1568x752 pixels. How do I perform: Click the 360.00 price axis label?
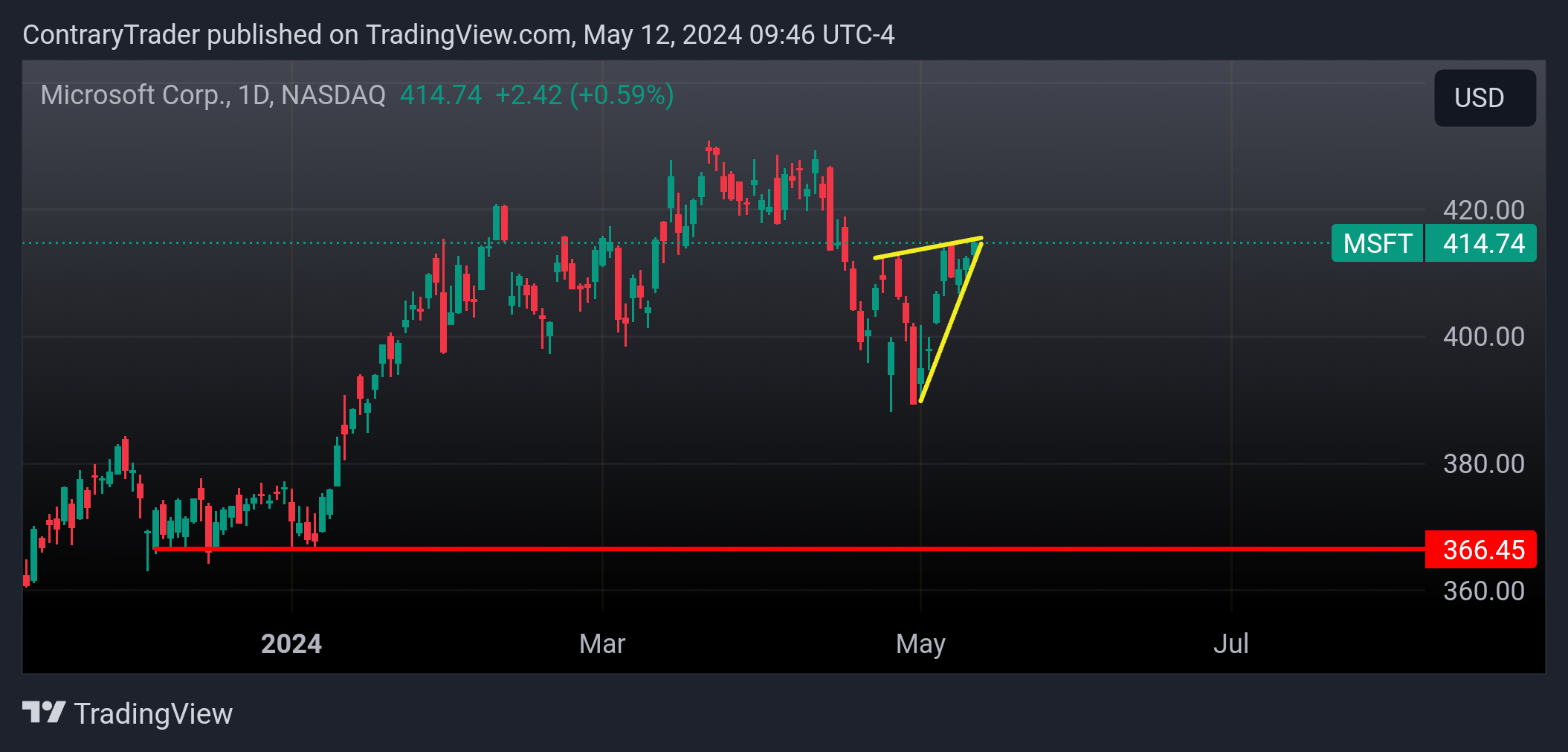tap(1483, 591)
